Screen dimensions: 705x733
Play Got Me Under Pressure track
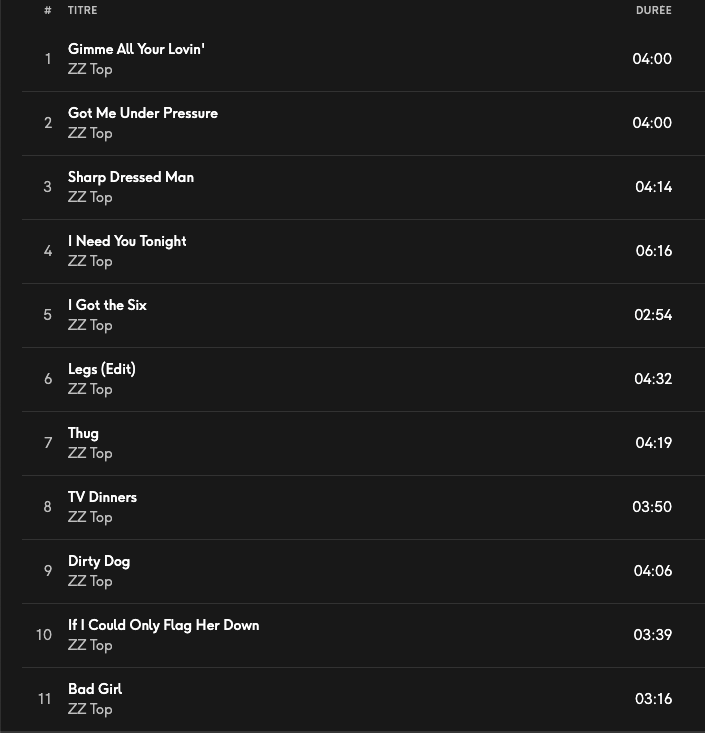pyautogui.click(x=142, y=113)
